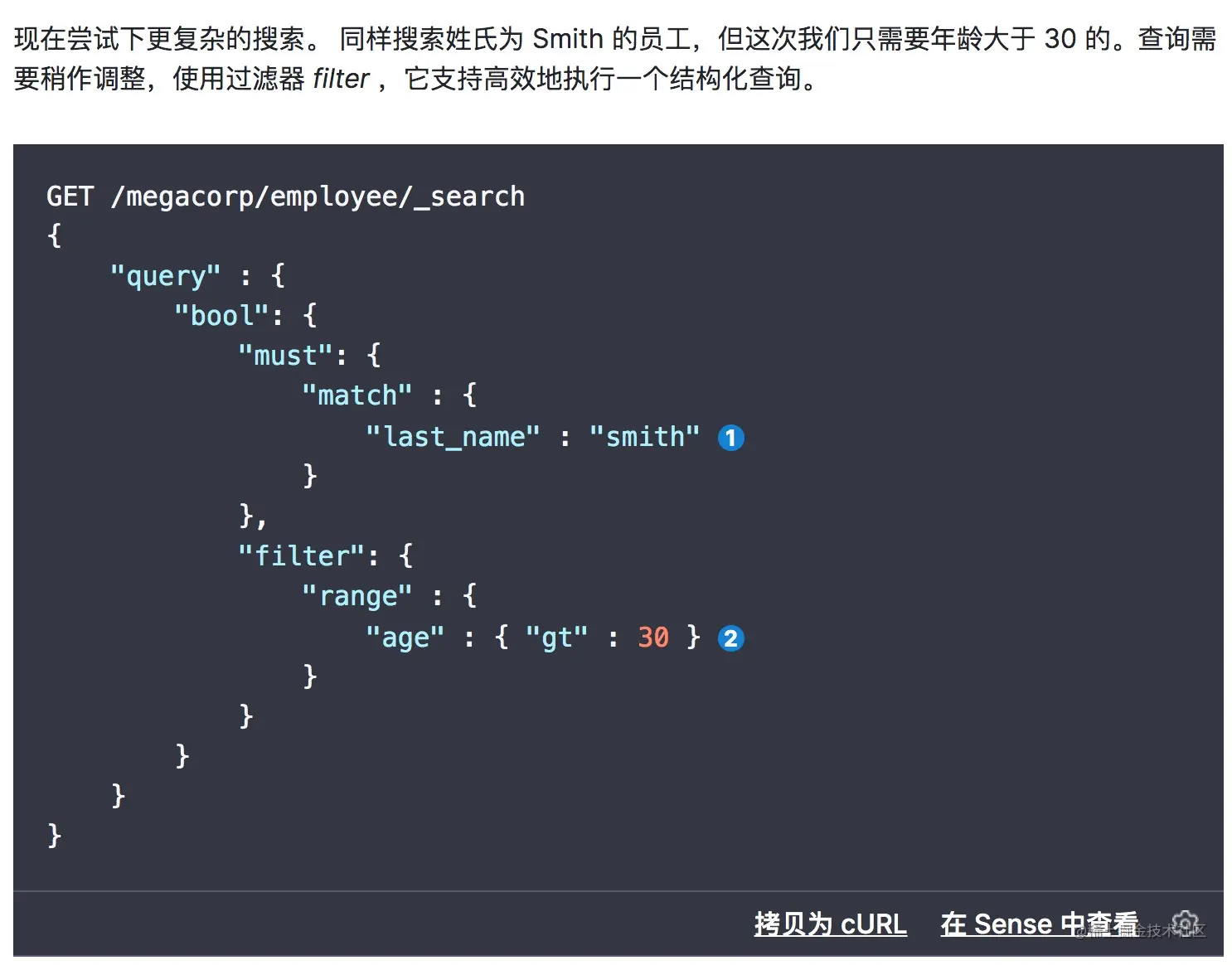Click the 拷贝为 cURL link
The height and width of the screenshot is (965, 1232).
[830, 924]
